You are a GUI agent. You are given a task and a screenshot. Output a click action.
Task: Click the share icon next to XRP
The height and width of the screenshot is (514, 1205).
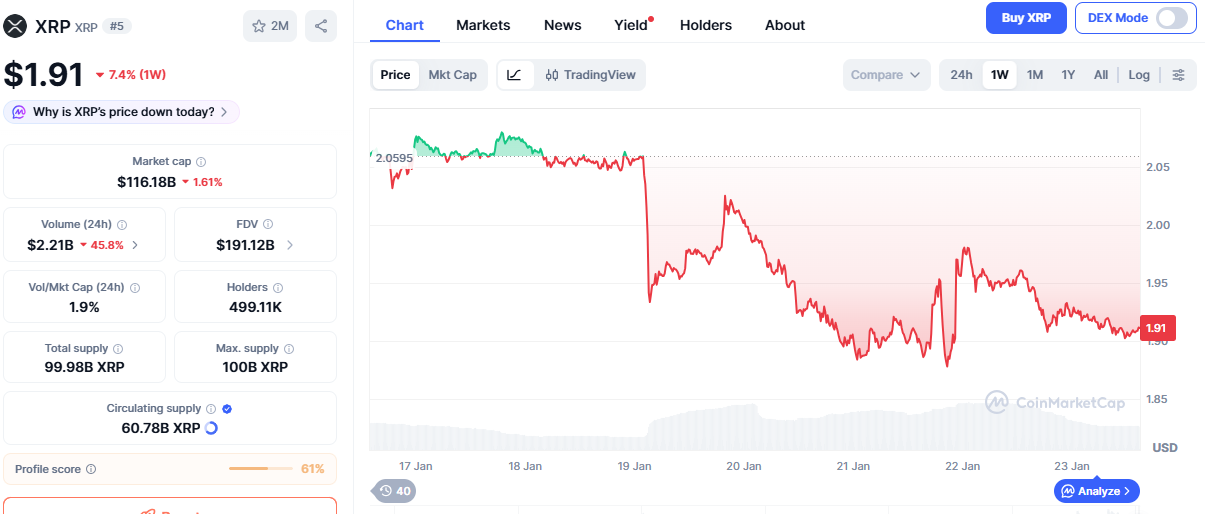[x=320, y=26]
